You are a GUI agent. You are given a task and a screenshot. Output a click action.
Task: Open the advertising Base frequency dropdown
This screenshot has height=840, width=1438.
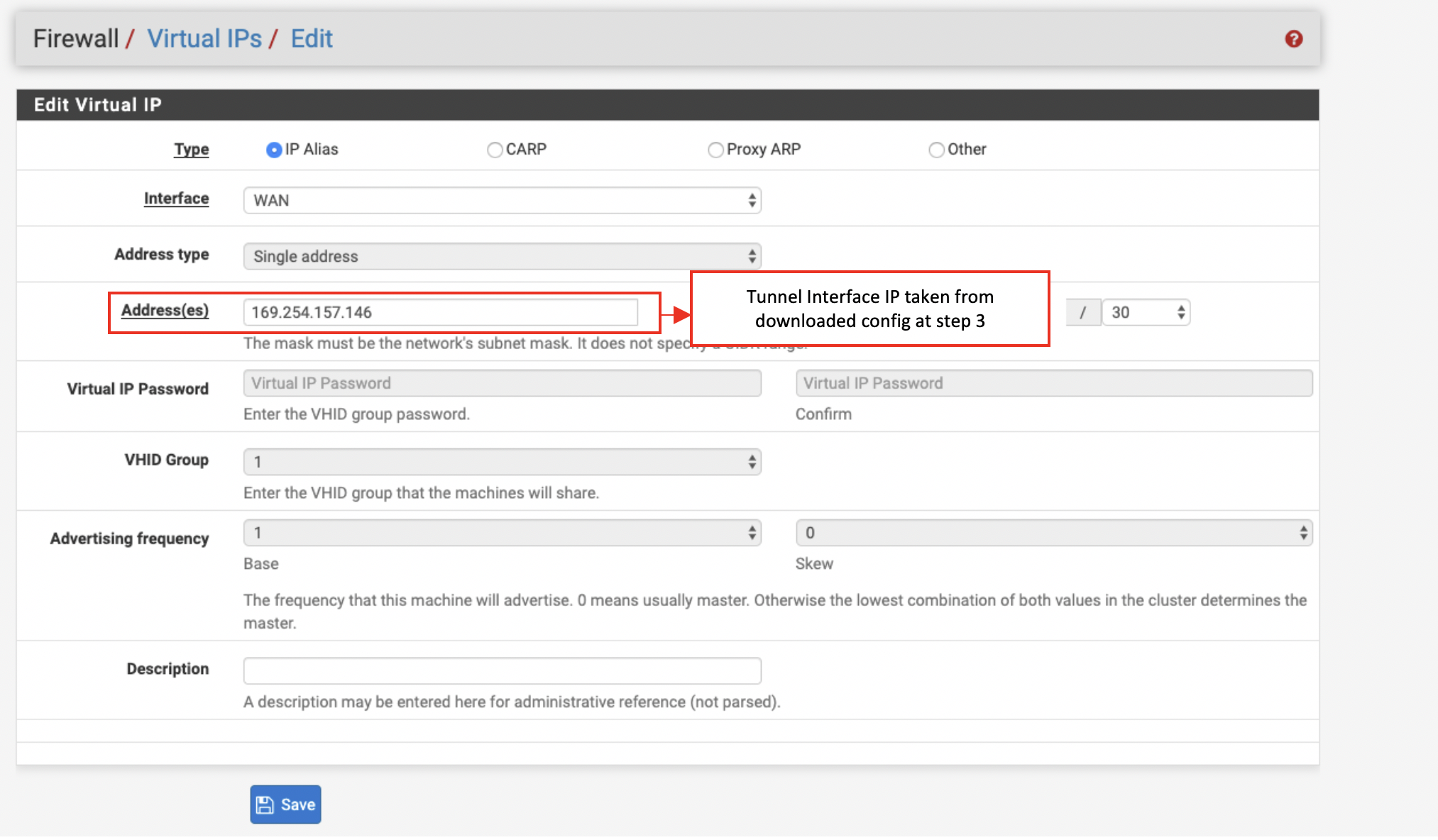point(502,533)
